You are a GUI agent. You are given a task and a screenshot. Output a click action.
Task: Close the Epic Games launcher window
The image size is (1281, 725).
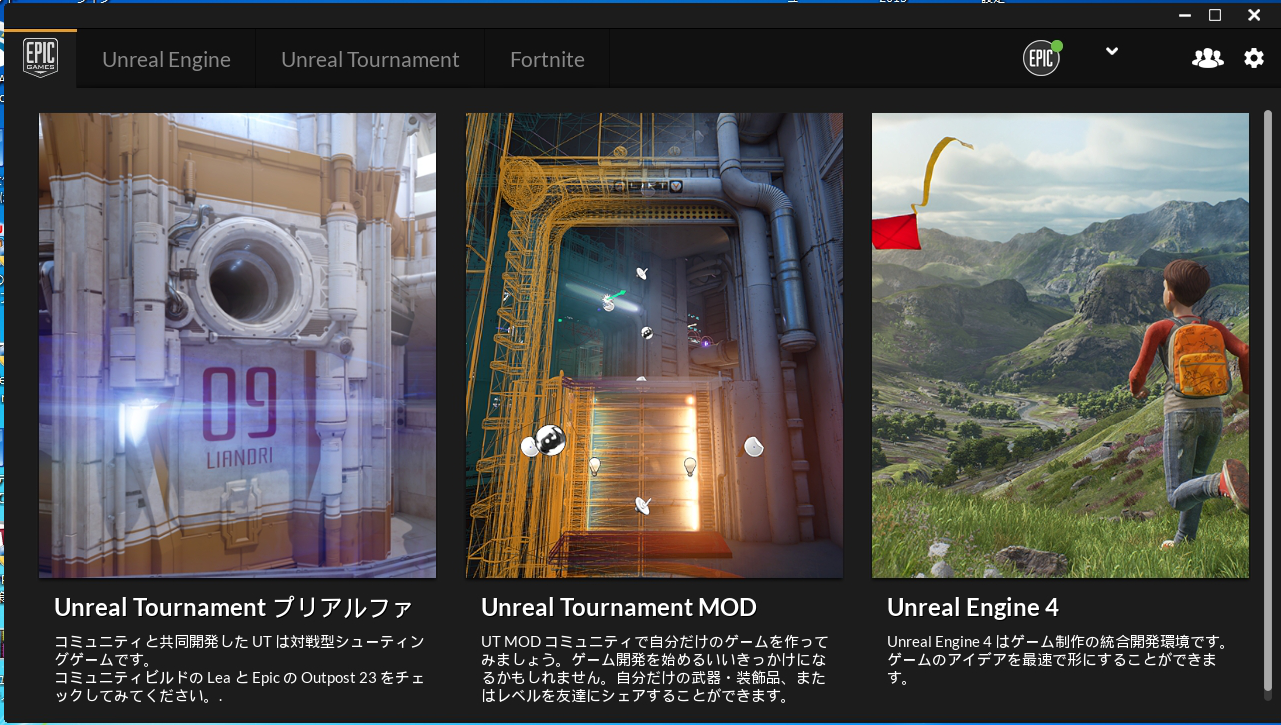(1254, 15)
